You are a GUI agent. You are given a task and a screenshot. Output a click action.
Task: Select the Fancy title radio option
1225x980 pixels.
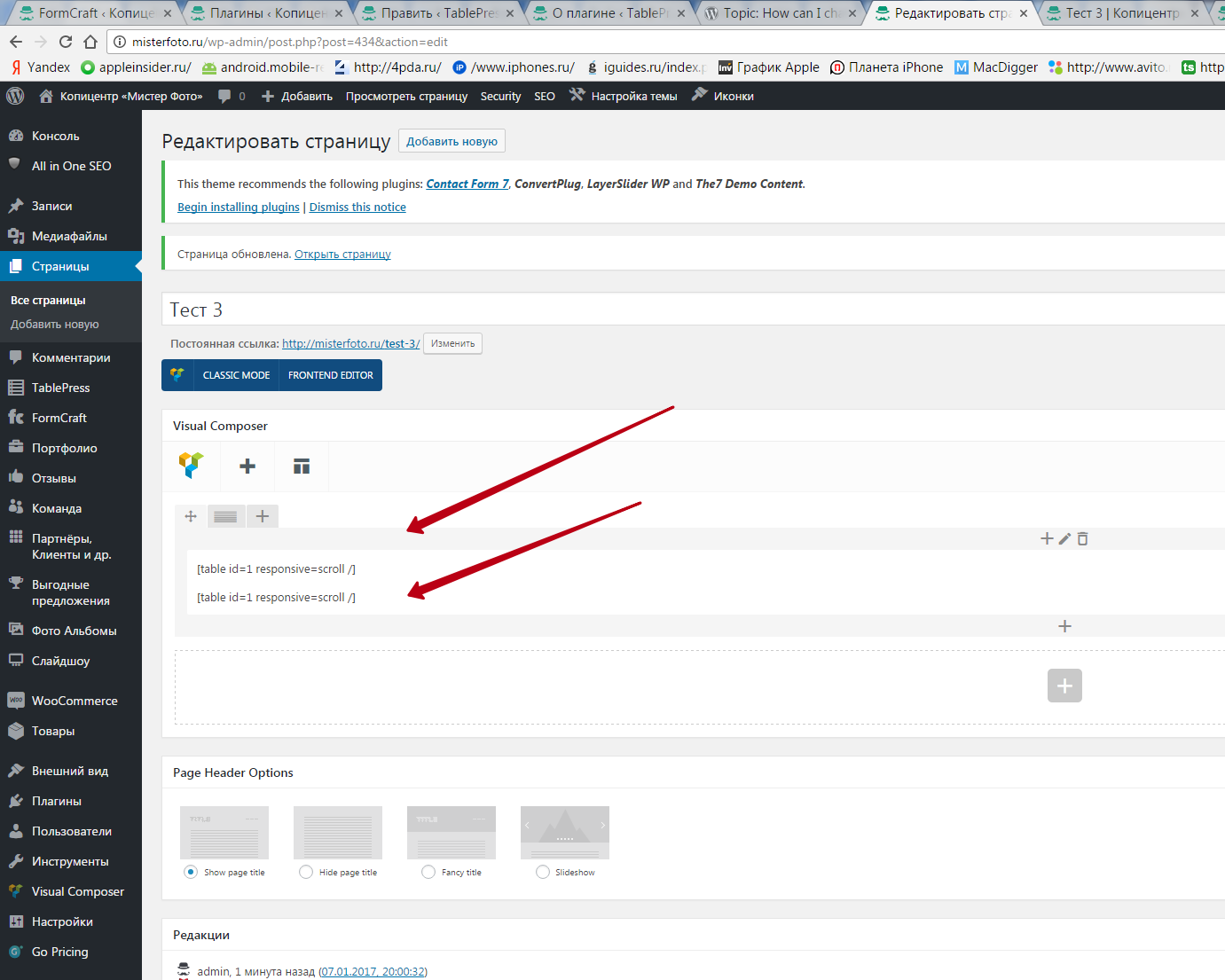coord(428,872)
